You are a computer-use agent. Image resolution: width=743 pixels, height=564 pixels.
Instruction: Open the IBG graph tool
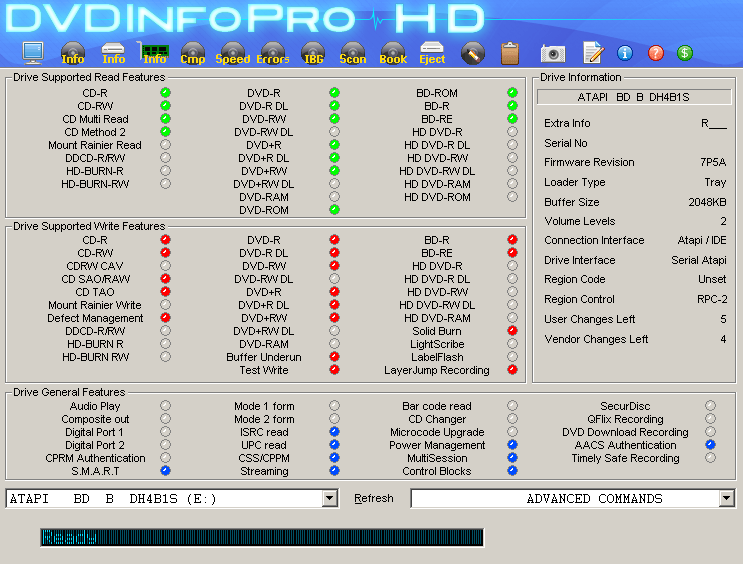tap(313, 53)
